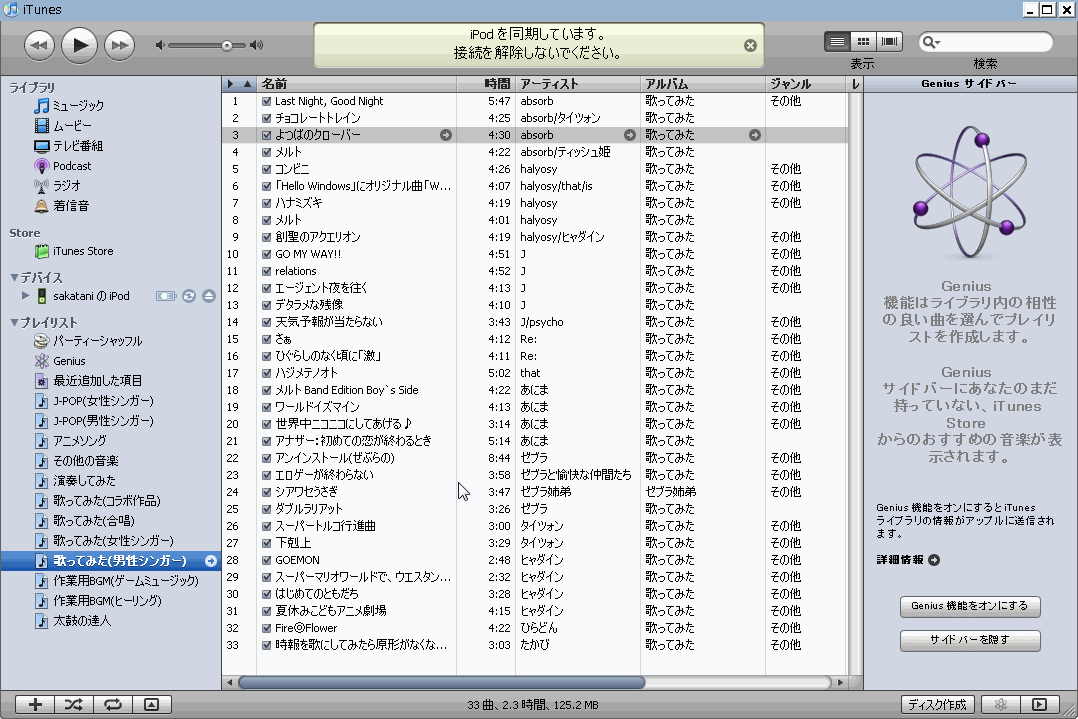Screen dimensions: 1078x719
Task: Open ムービー library
Action: pyautogui.click(x=63, y=126)
